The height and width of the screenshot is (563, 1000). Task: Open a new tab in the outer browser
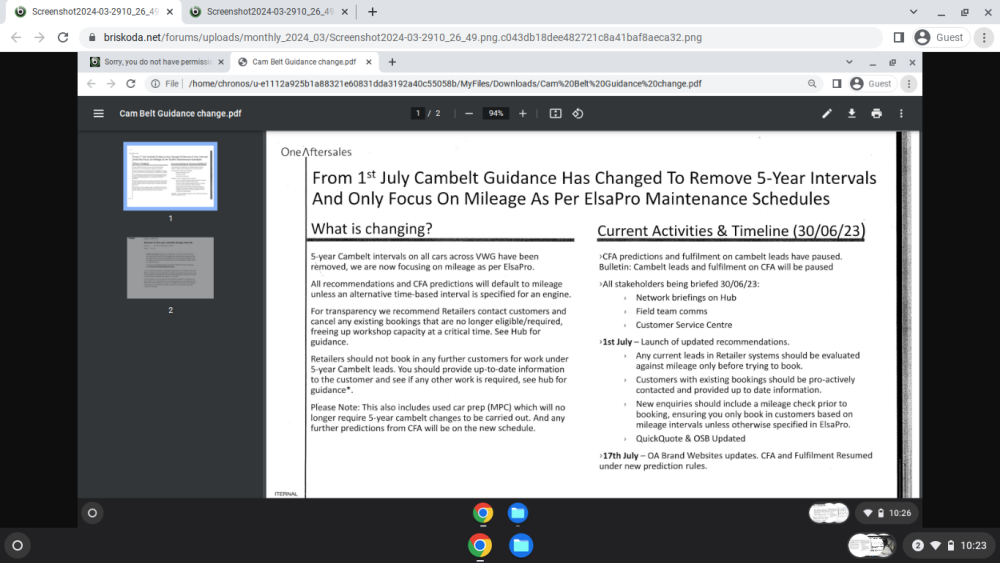point(372,11)
